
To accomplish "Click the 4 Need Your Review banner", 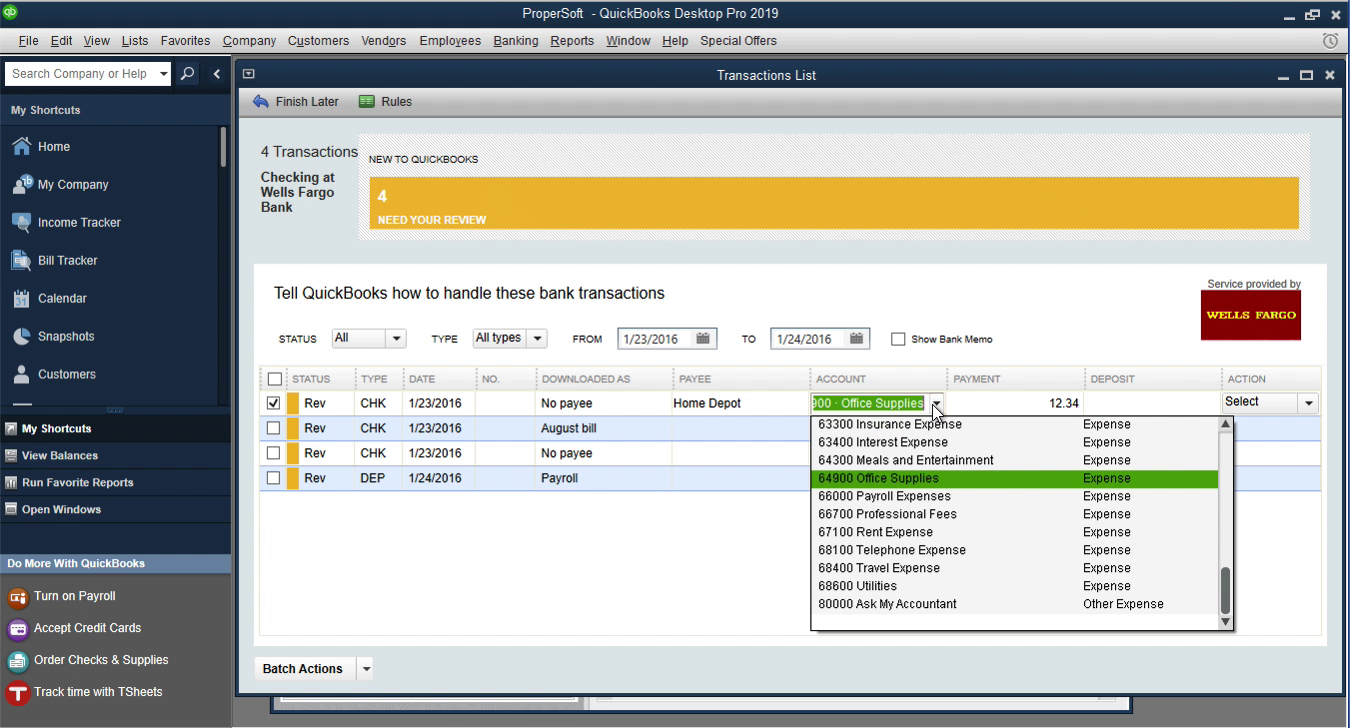I will pos(834,204).
